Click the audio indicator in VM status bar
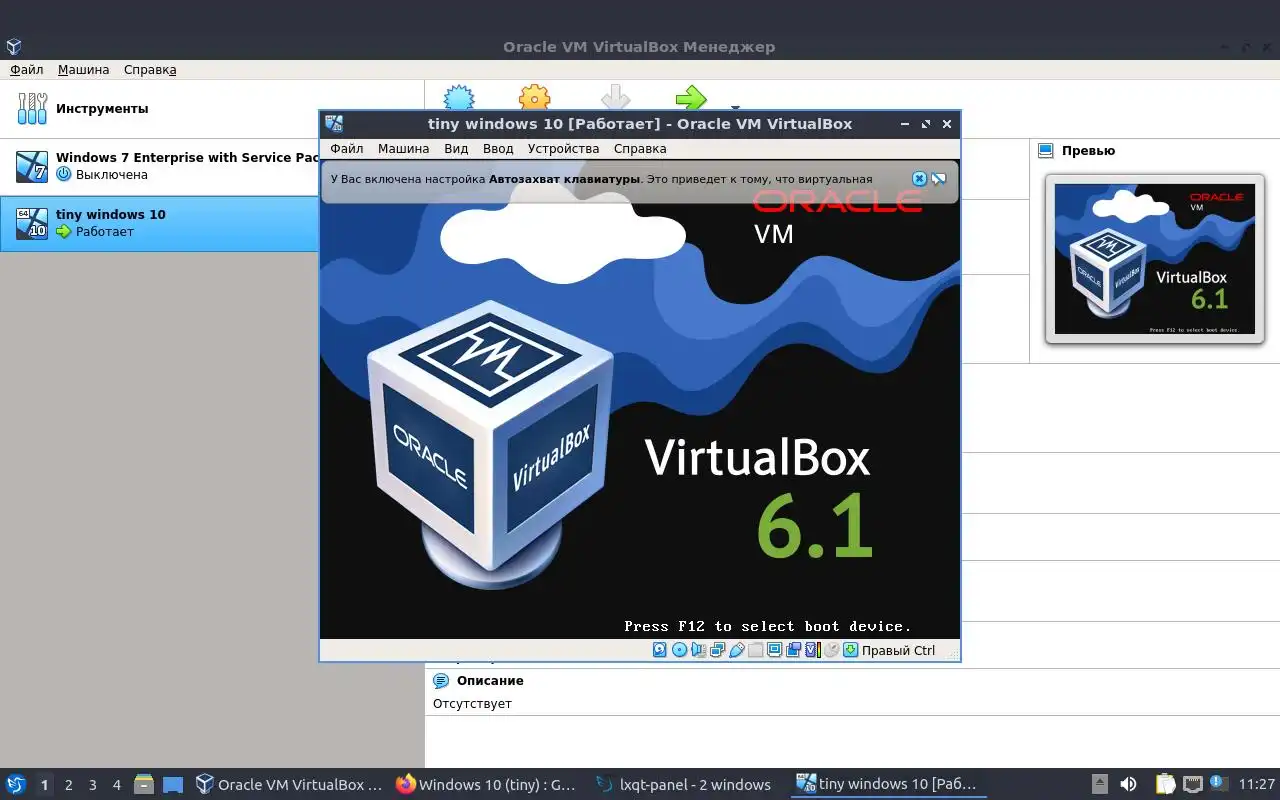 [x=699, y=650]
